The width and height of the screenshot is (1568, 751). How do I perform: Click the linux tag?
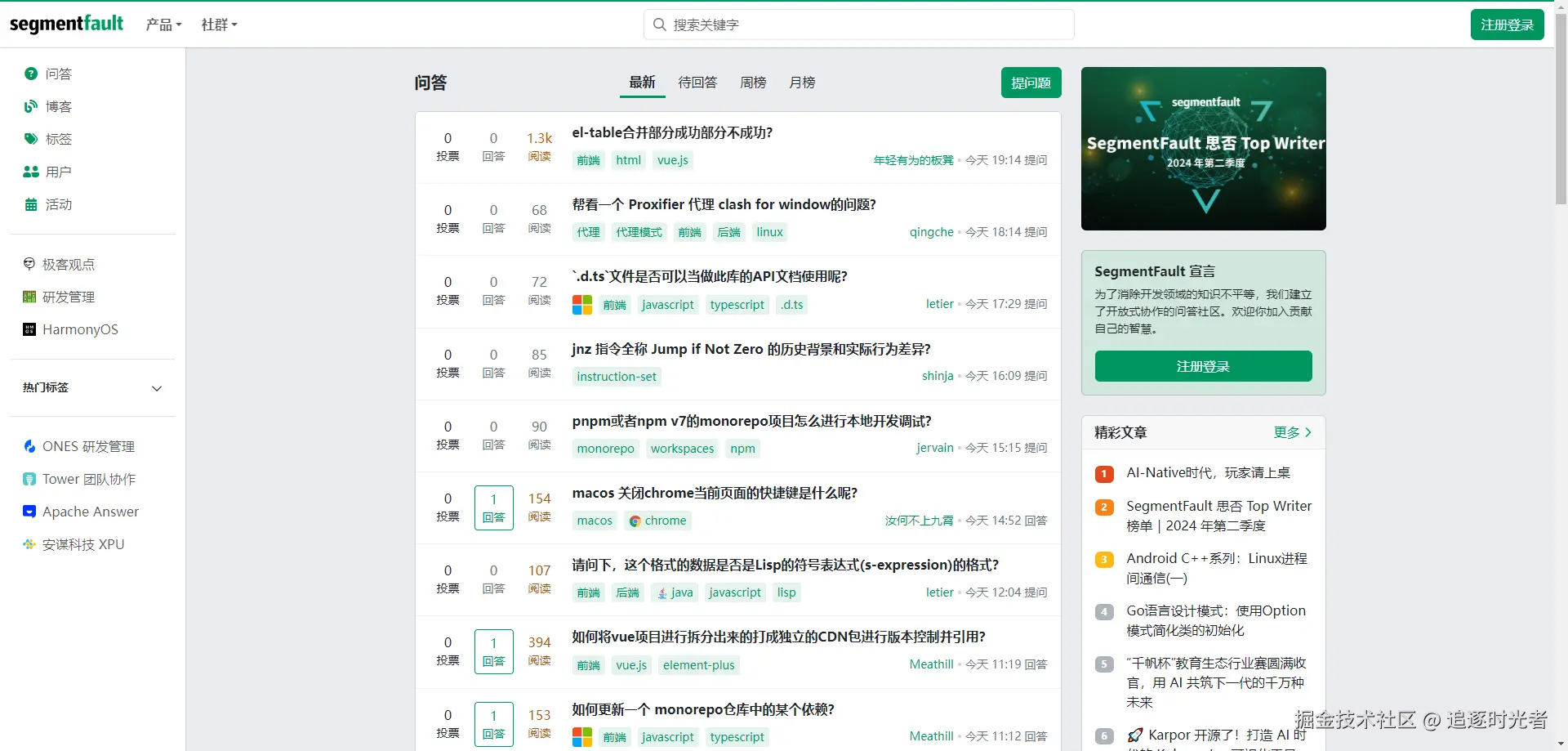pos(769,232)
